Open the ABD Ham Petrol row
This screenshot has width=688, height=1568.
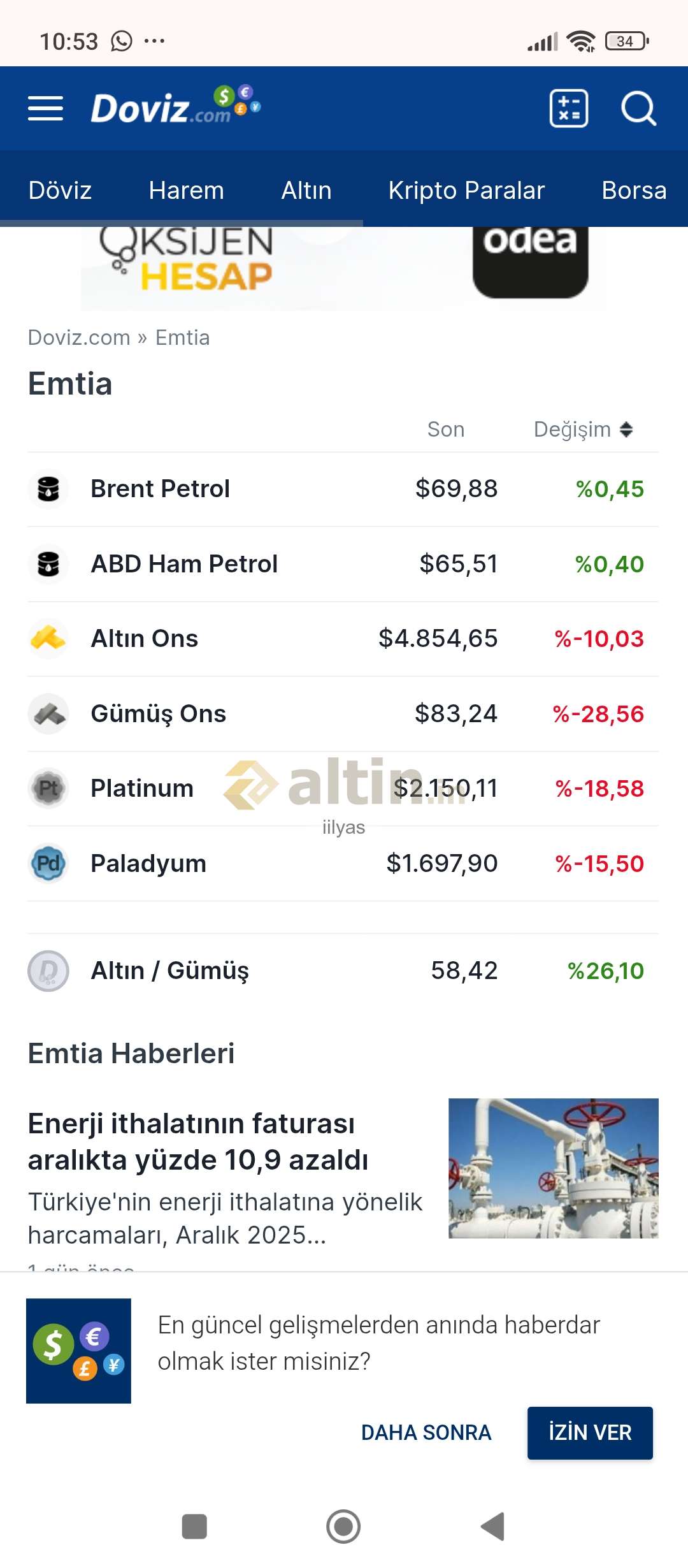(x=185, y=564)
